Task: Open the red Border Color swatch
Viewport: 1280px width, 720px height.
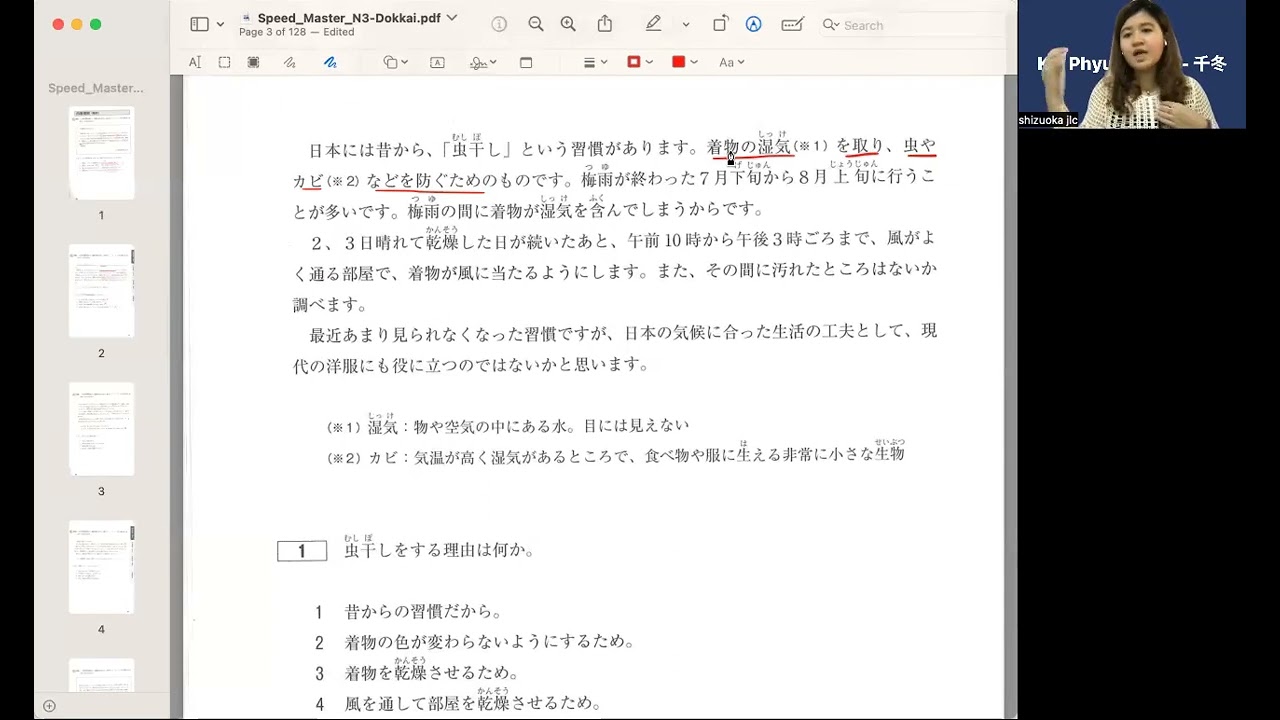Action: [x=639, y=62]
